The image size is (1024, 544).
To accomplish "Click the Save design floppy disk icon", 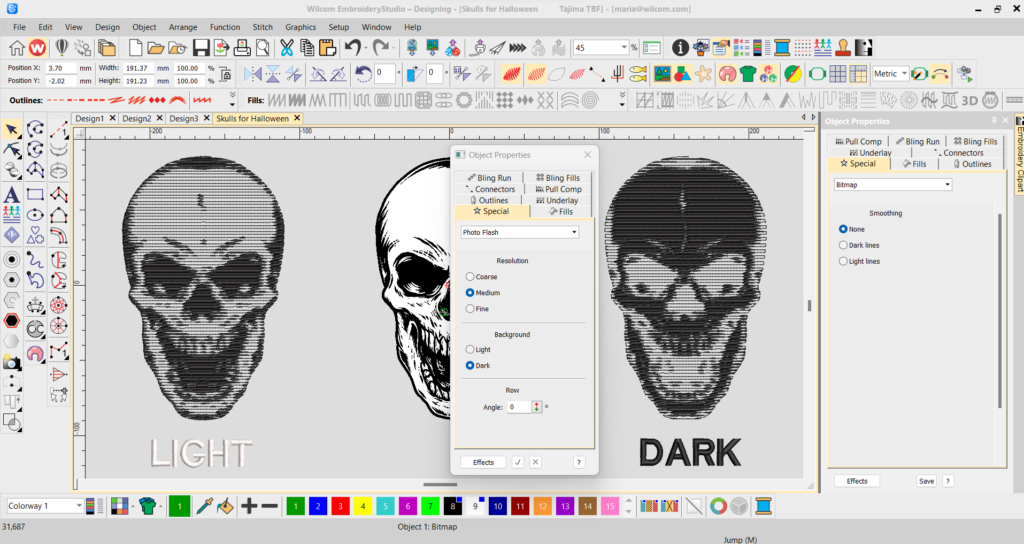I will 201,47.
